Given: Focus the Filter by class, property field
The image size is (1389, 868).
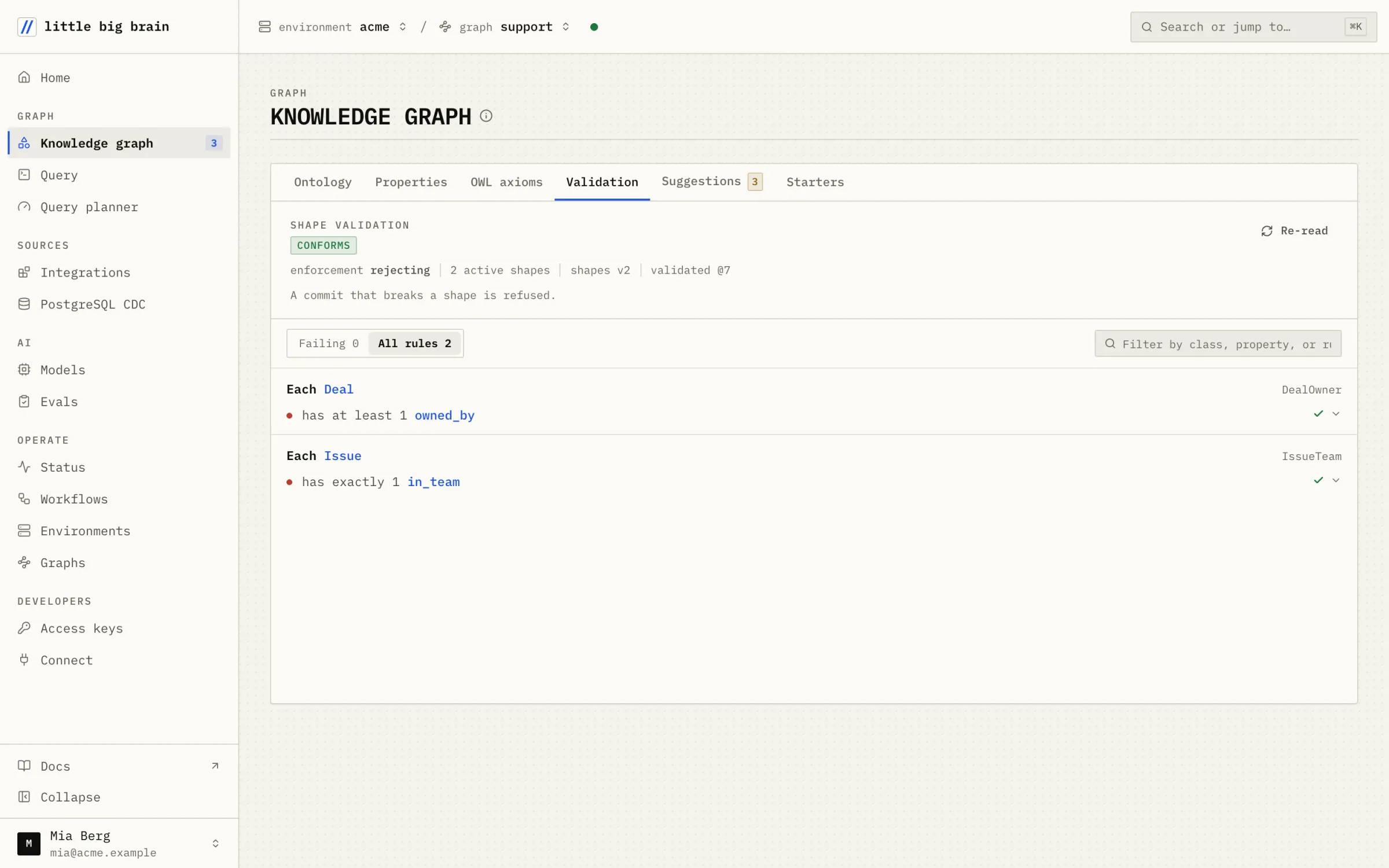Looking at the screenshot, I should (1218, 344).
